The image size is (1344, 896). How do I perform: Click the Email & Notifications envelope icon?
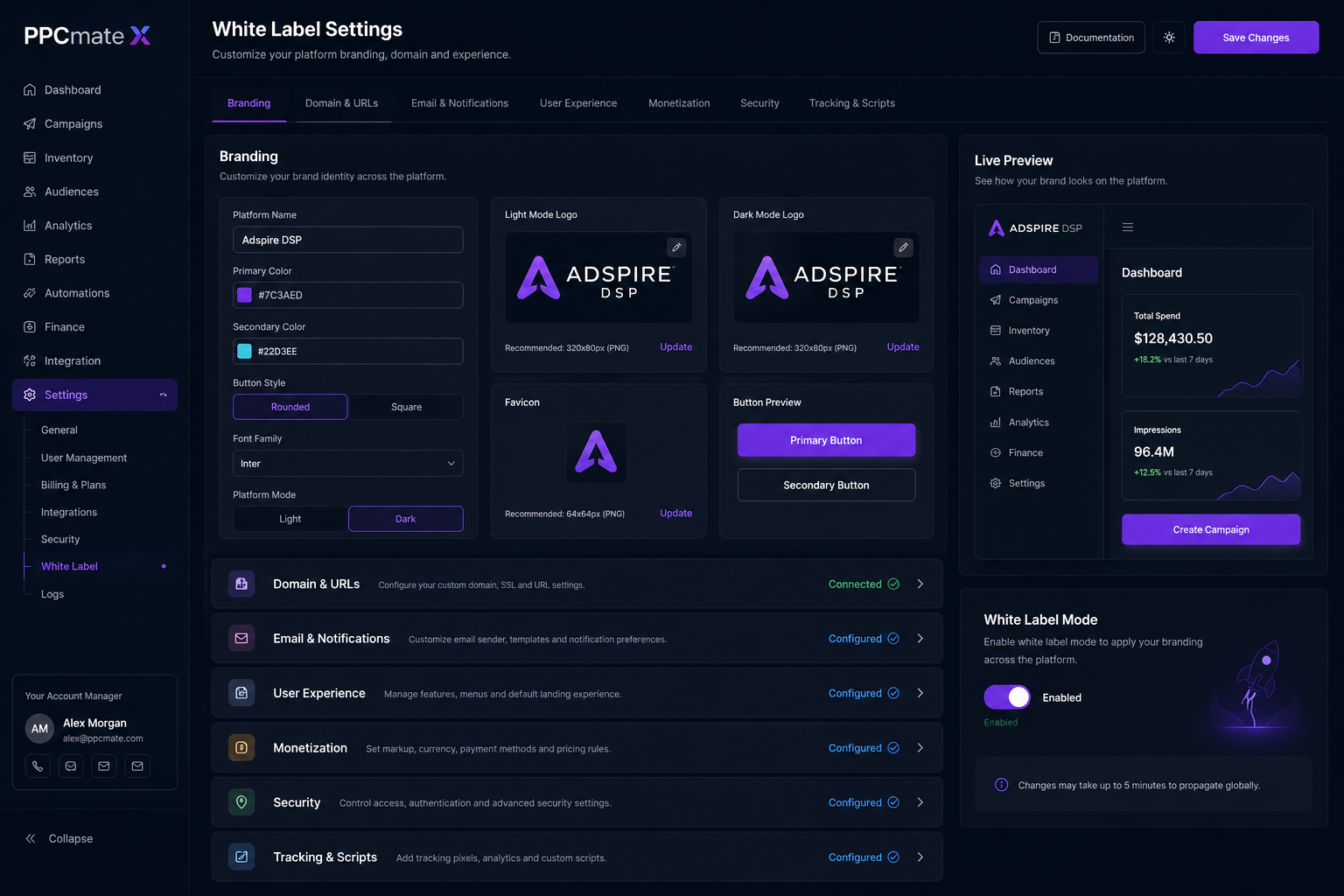pos(241,639)
